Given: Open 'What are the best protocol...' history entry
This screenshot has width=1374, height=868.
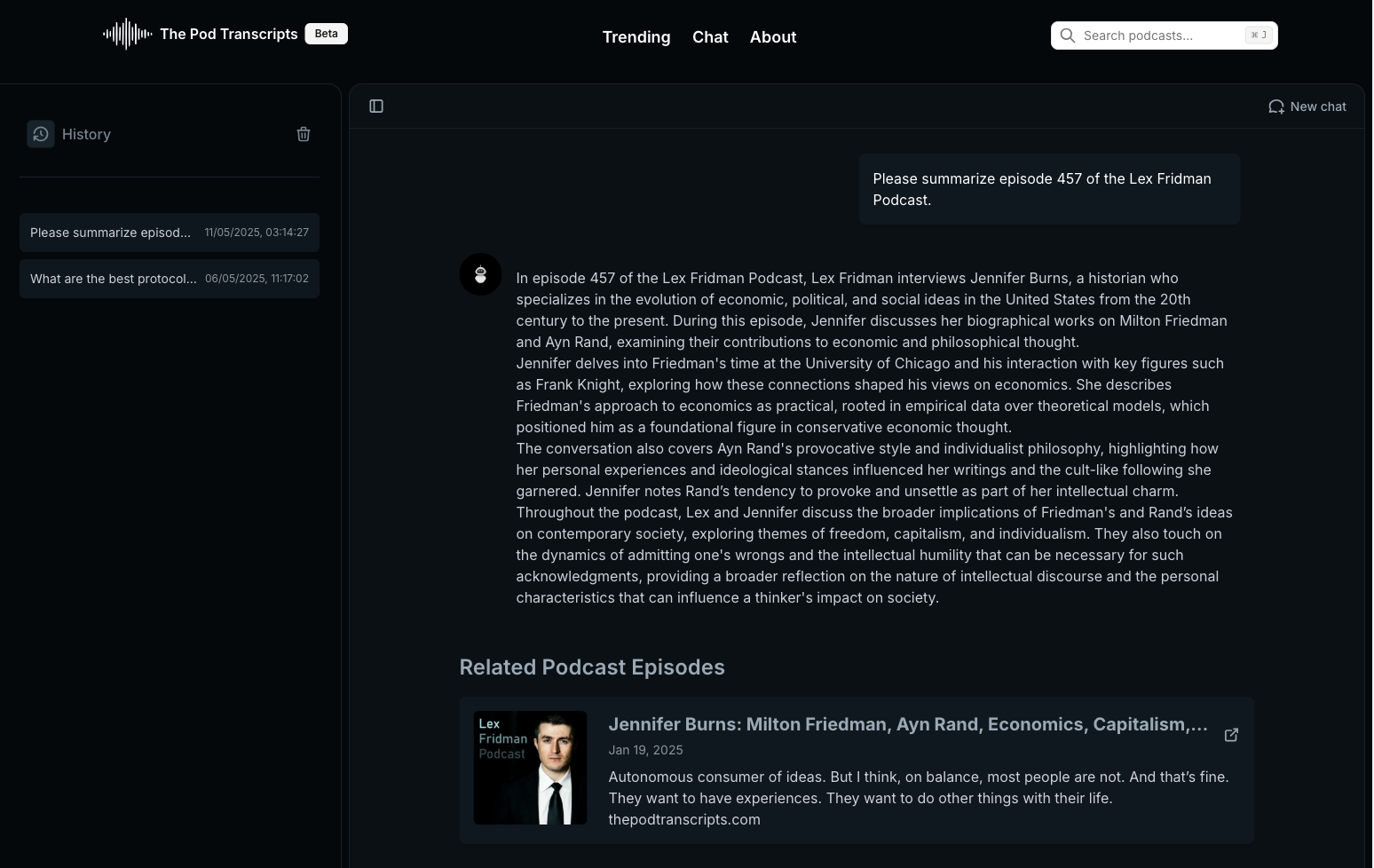Looking at the screenshot, I should (x=170, y=279).
